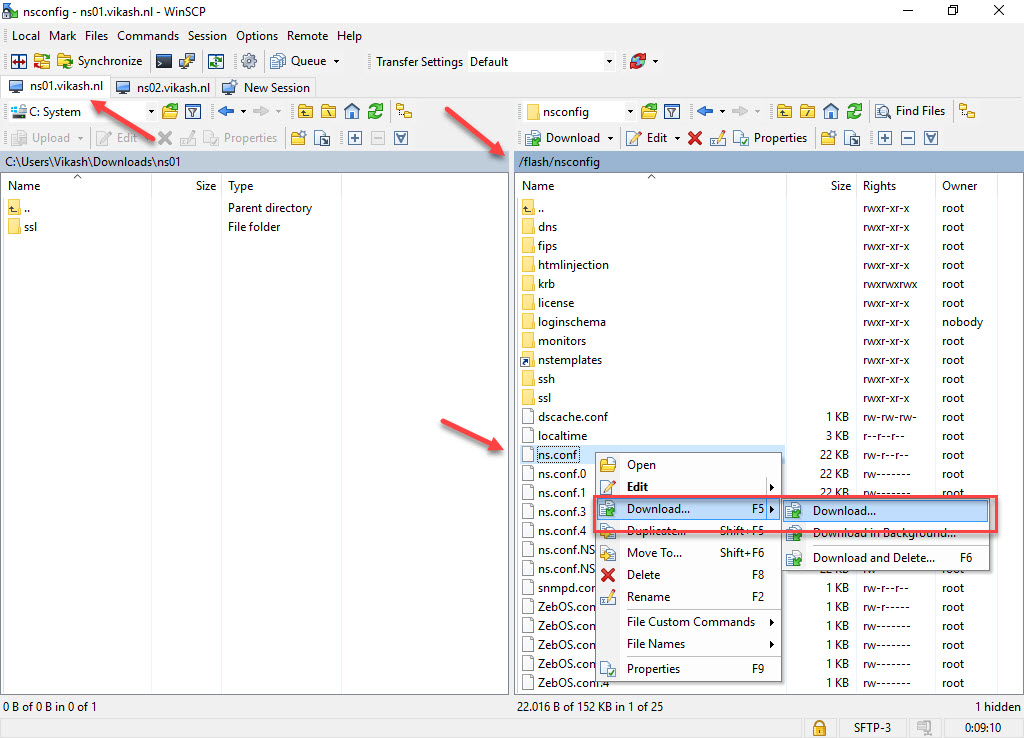Expand the Download toolbar dropdown arrow
This screenshot has height=738, width=1024.
(x=611, y=138)
